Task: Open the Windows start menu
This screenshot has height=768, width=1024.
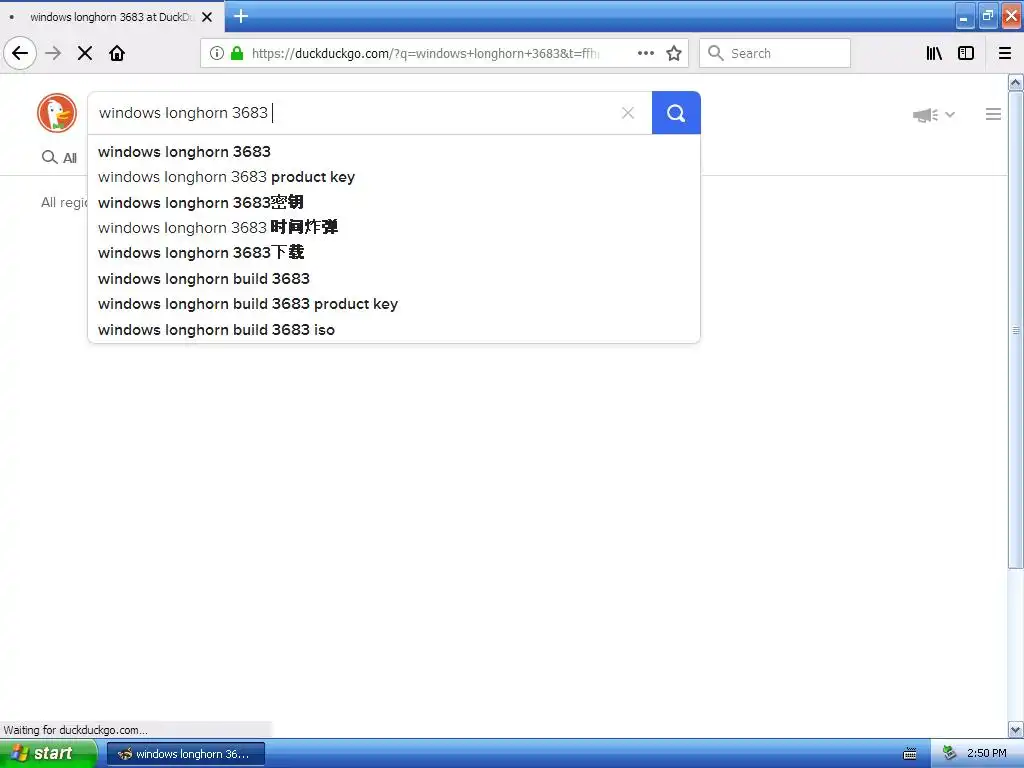Action: pos(47,754)
